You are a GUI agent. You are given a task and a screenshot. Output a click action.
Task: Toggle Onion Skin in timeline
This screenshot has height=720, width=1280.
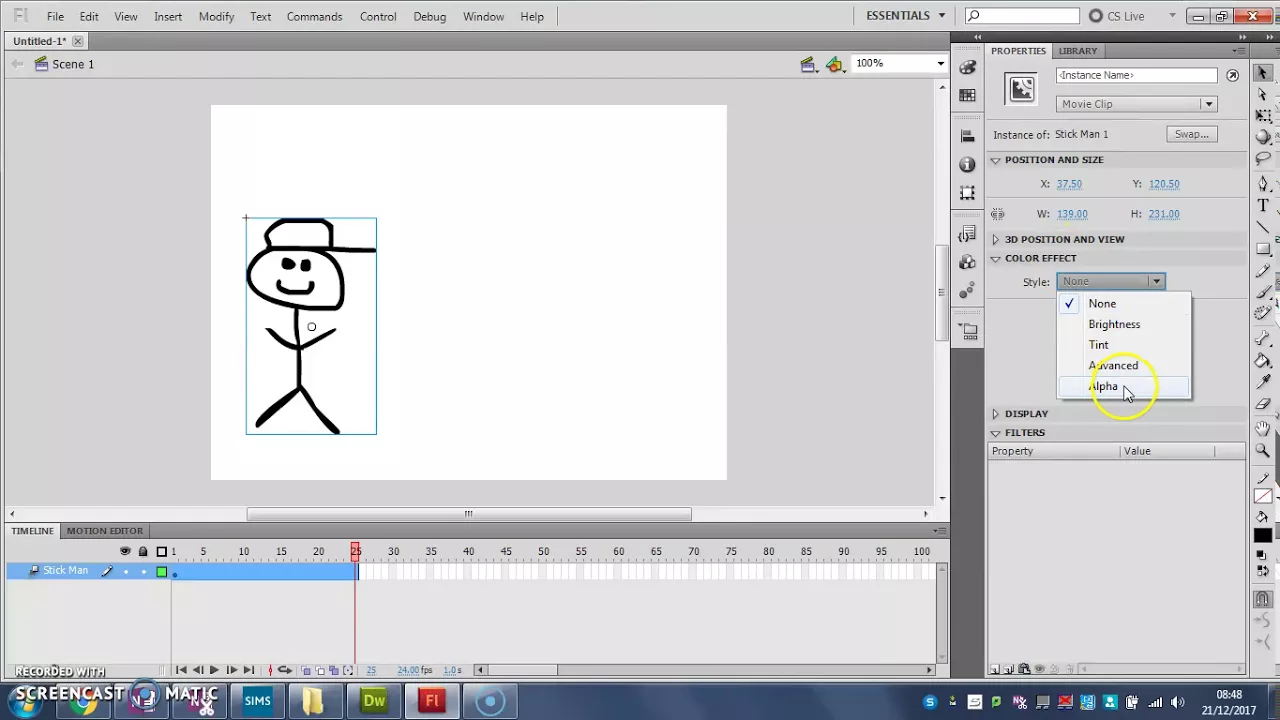click(x=308, y=670)
